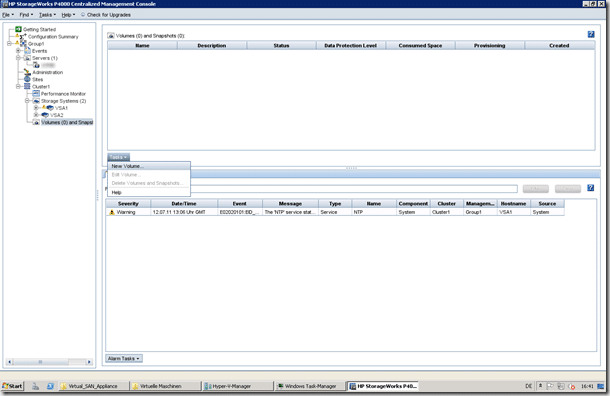This screenshot has width=610, height=396.
Task: Open the Events node icon
Action: [x=27, y=51]
